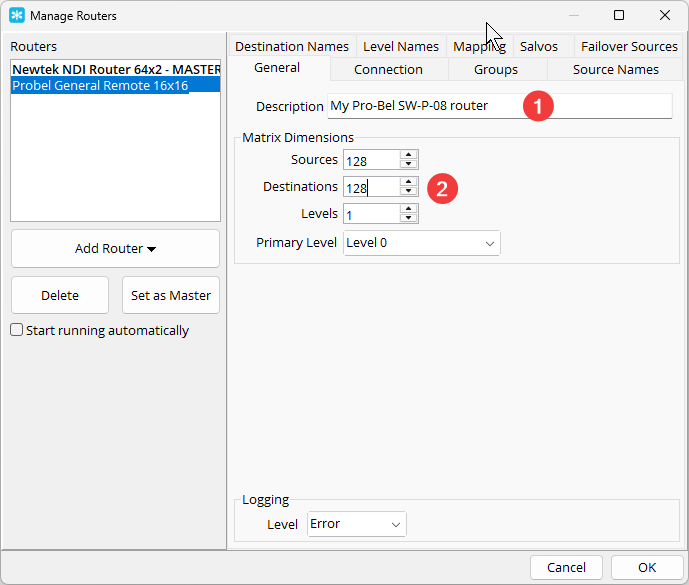The width and height of the screenshot is (689, 585).
Task: Decrement the Levels spinner down
Action: coord(409,218)
